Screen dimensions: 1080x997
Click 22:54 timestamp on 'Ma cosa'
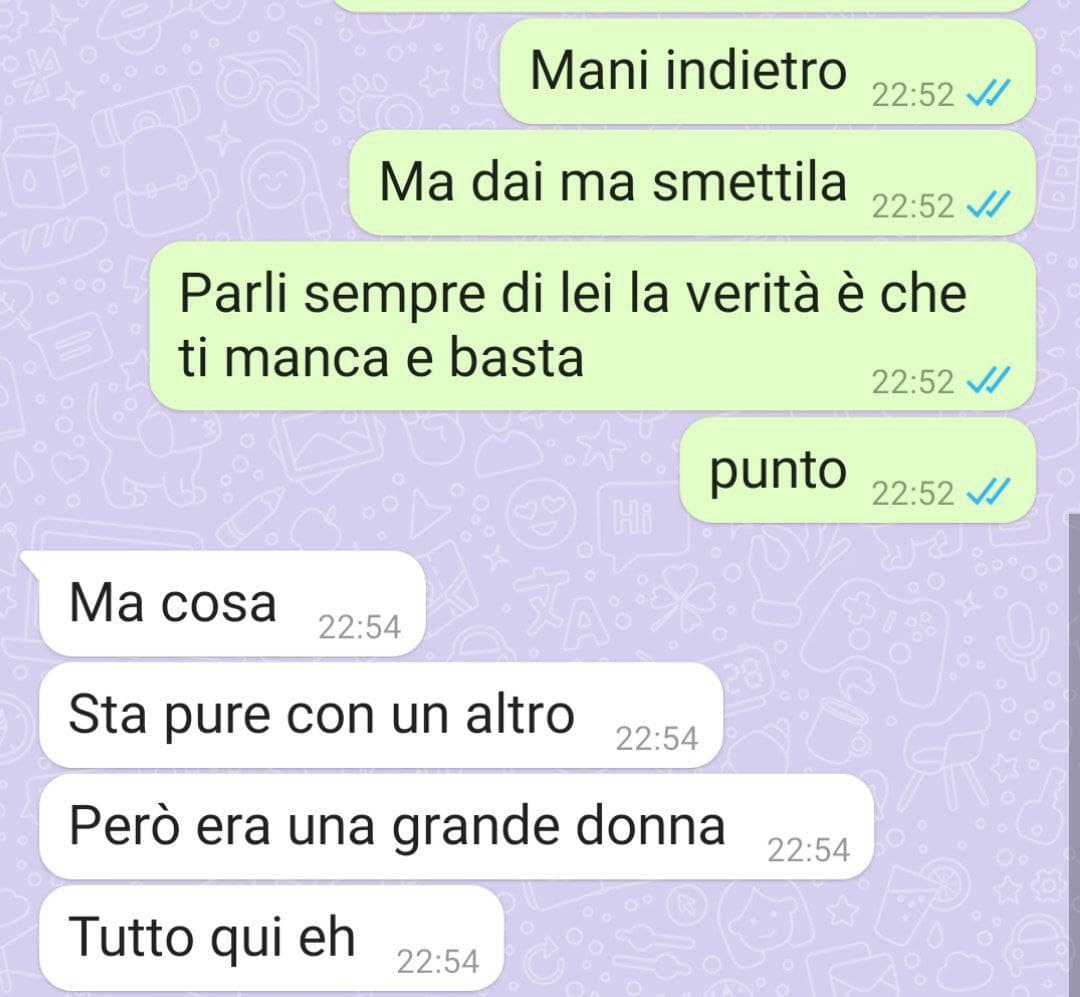pyautogui.click(x=360, y=628)
